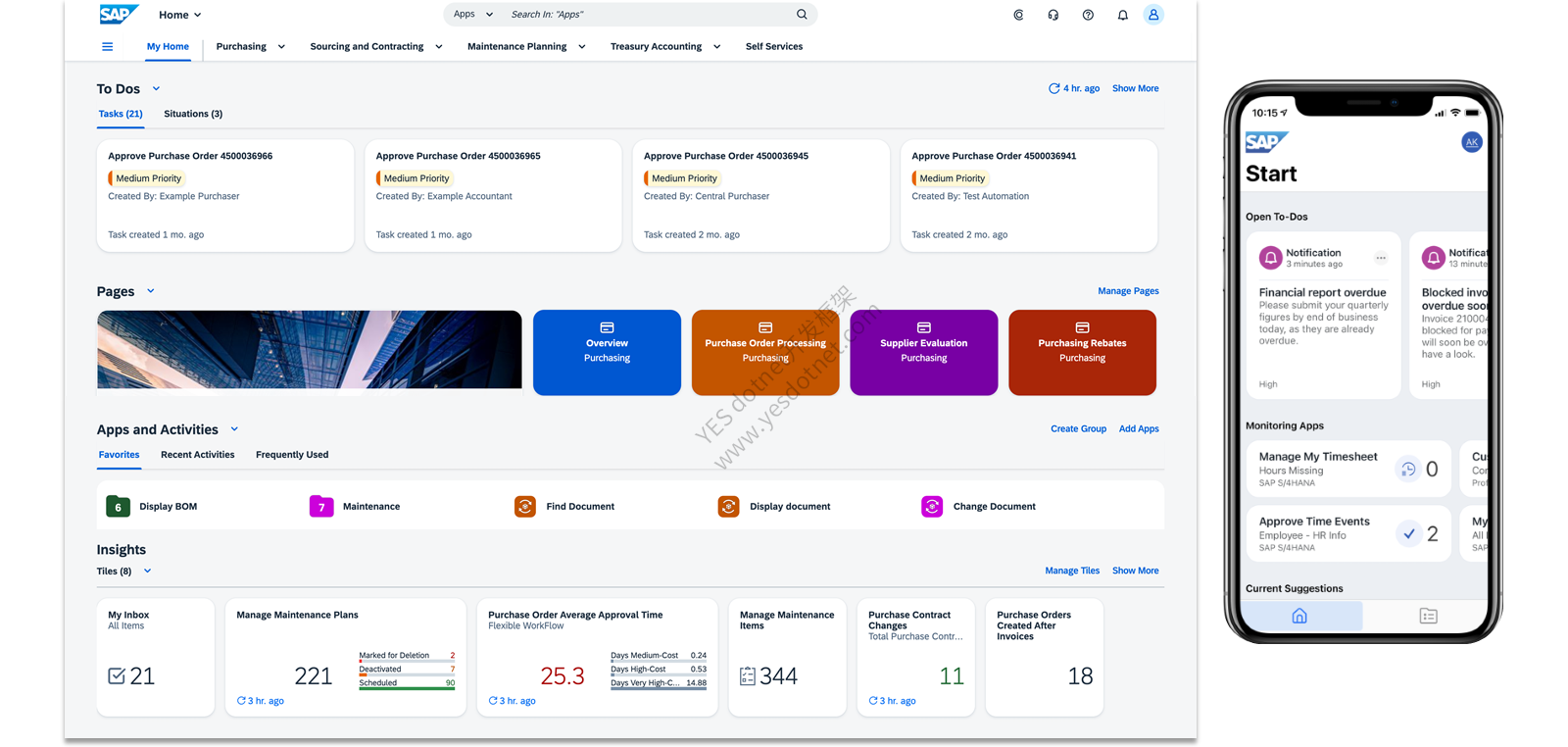Collapse Apps and Activities section chevron
Image resolution: width=1568 pixels, height=747 pixels.
point(234,429)
